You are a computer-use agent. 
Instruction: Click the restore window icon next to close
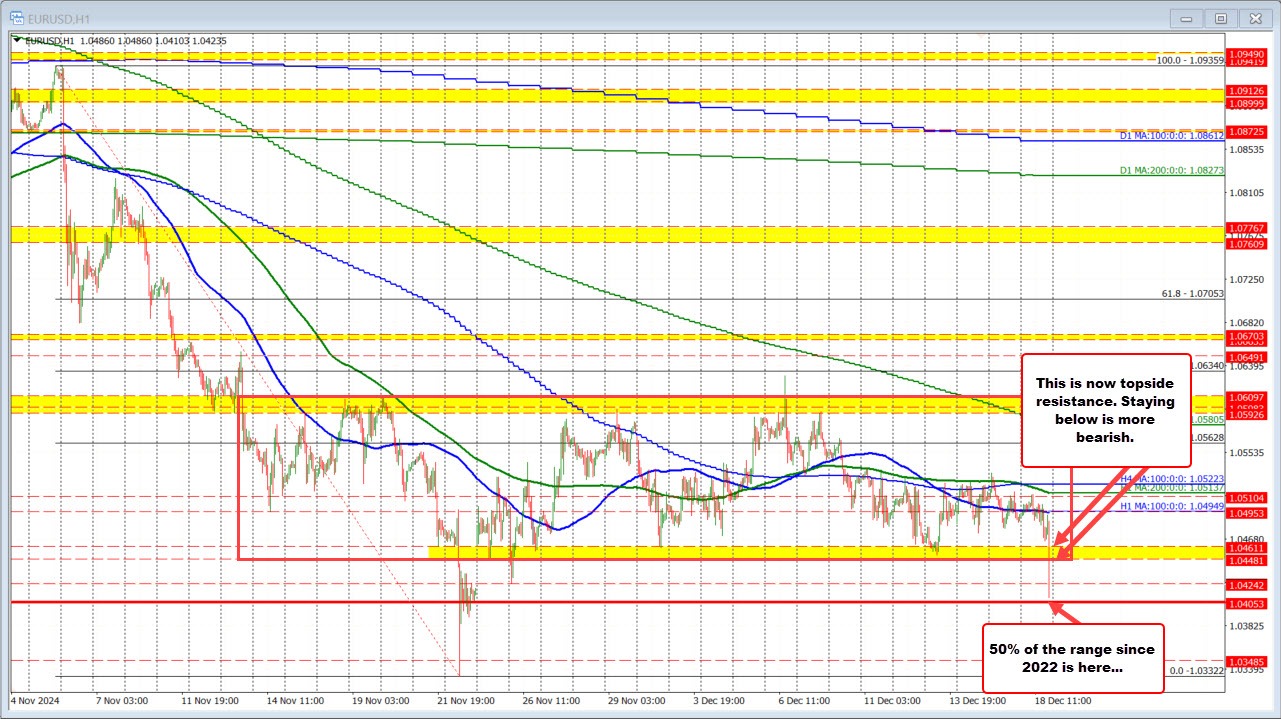tap(1220, 18)
